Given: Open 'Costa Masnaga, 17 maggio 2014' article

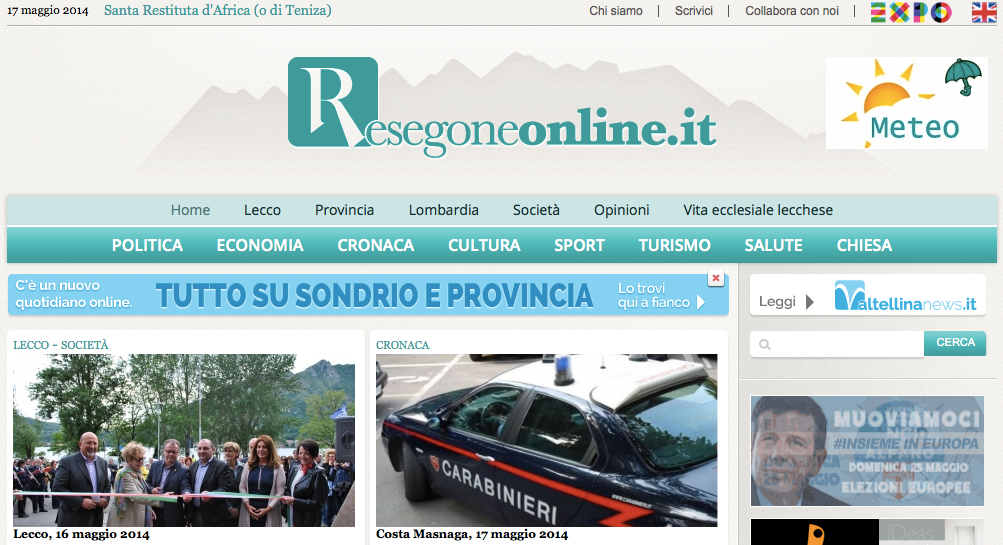Looking at the screenshot, I should coord(471,534).
